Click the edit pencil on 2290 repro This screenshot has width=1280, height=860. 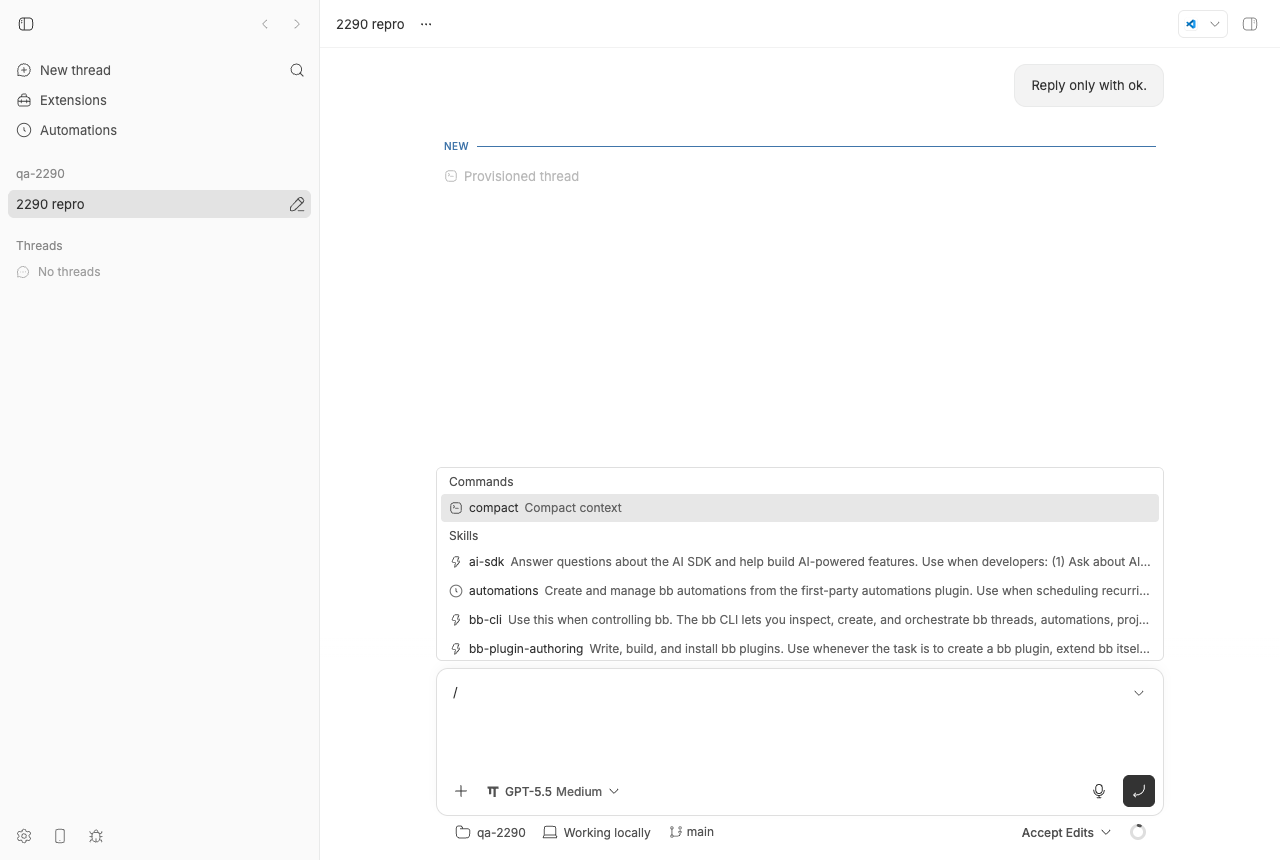pyautogui.click(x=297, y=204)
